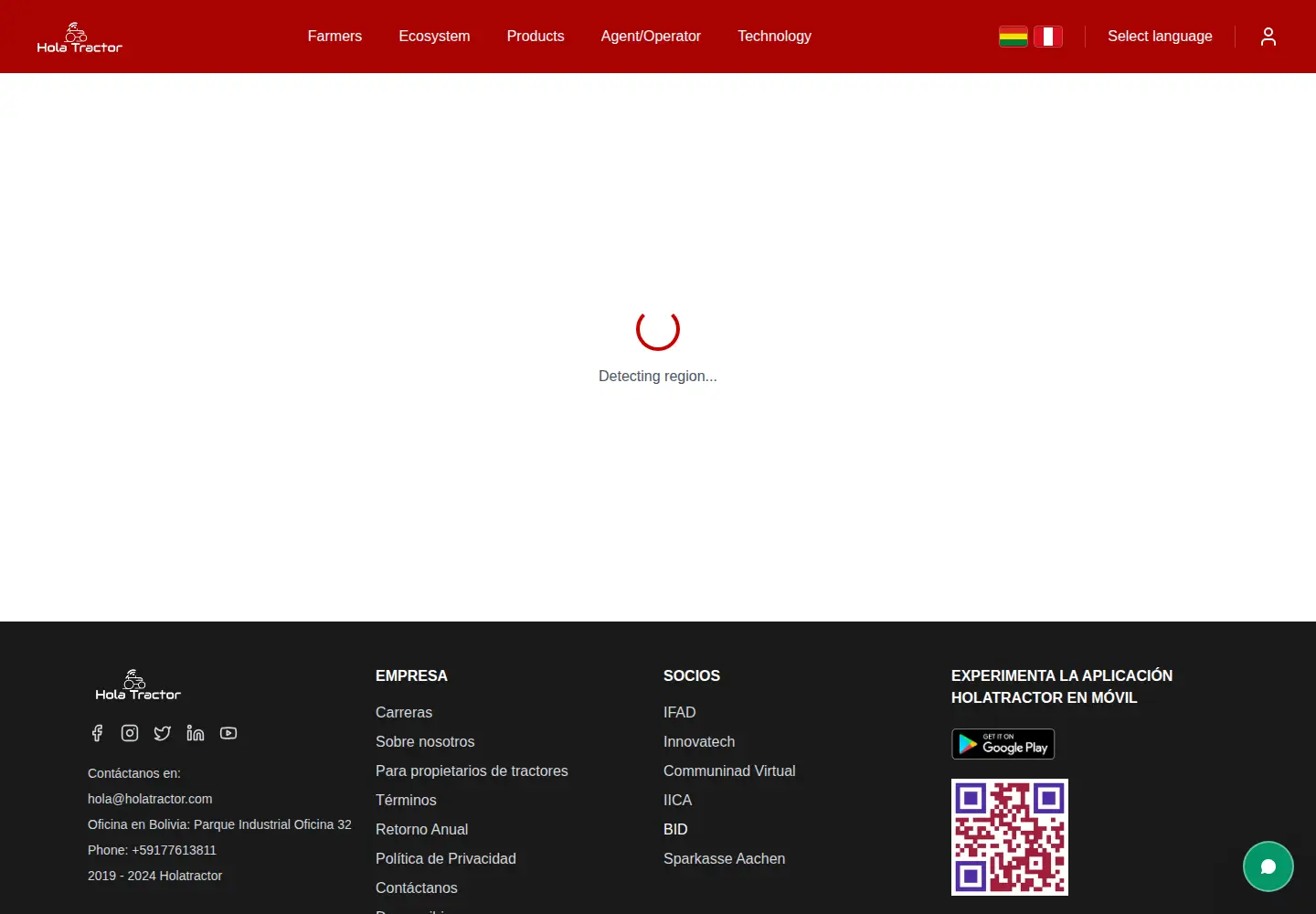Open the Facebook social icon

click(97, 733)
